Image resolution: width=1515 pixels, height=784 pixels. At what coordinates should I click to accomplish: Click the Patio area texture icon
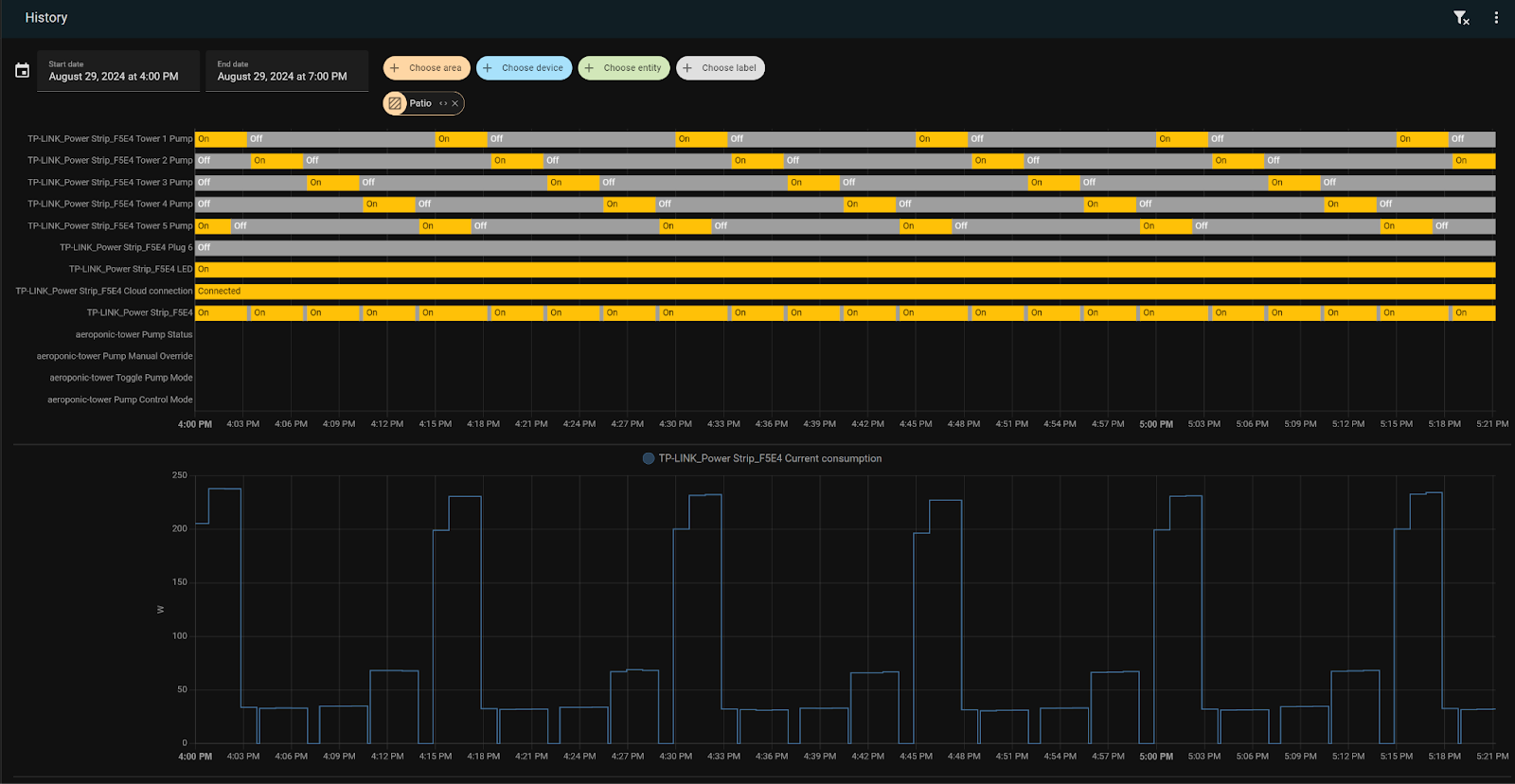(x=395, y=103)
